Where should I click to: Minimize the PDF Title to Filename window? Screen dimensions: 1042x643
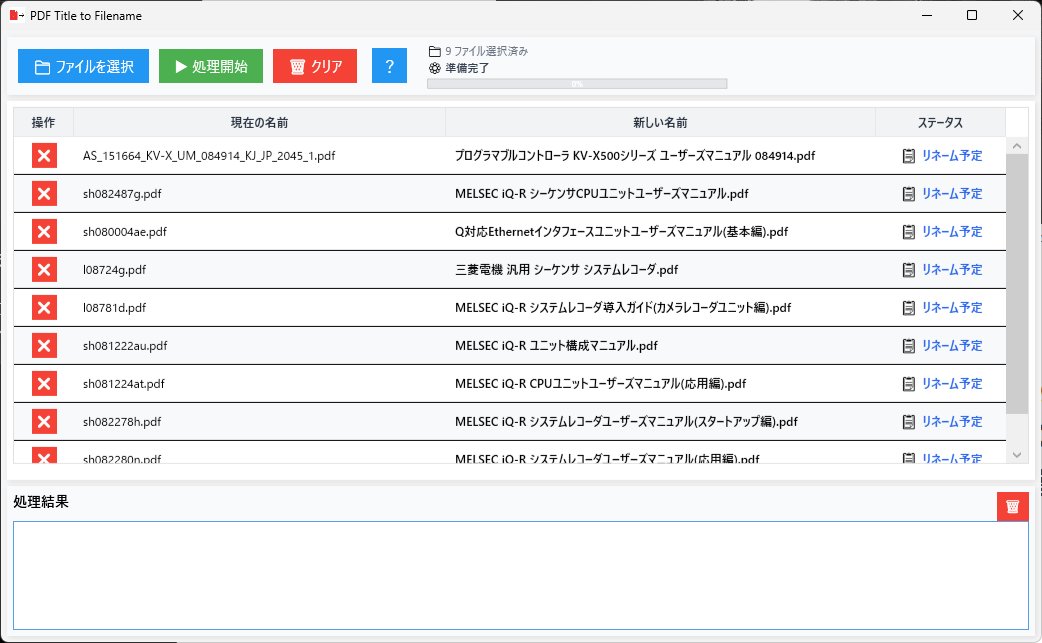(x=927, y=15)
